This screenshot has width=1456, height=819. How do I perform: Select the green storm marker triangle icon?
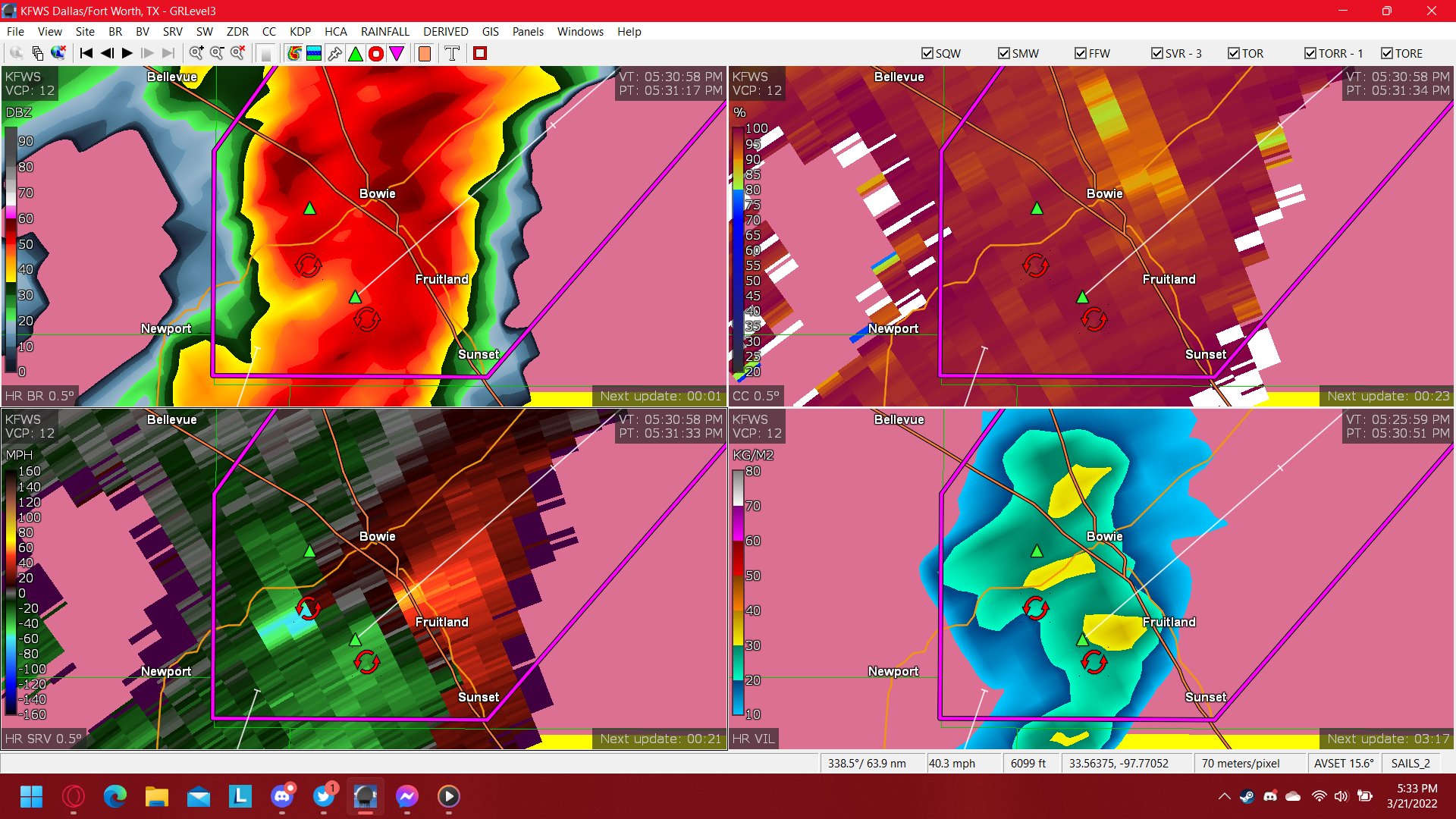(355, 53)
